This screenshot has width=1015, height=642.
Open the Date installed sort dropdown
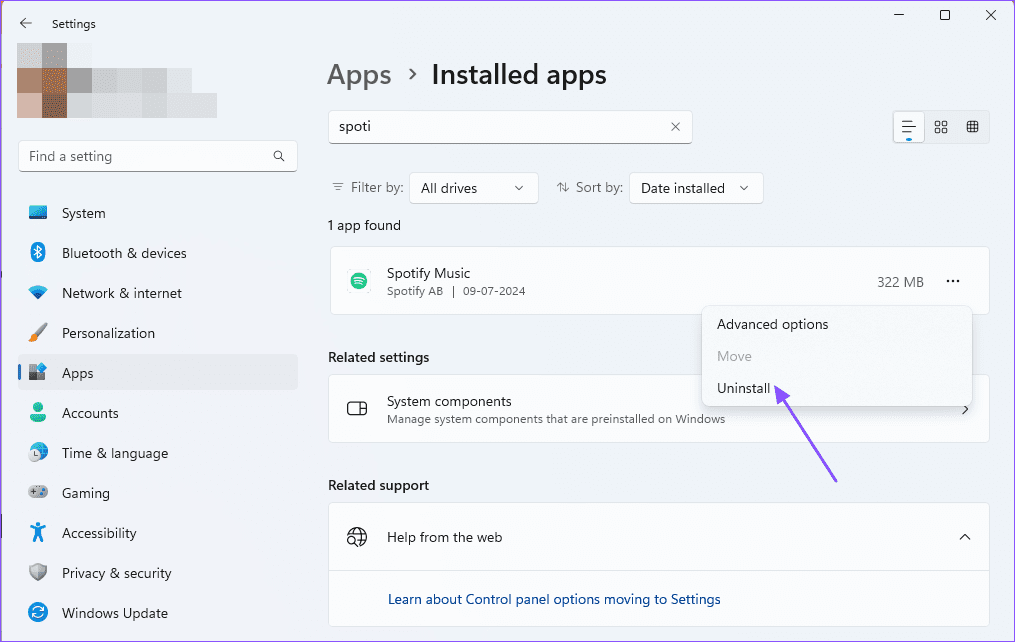(x=696, y=188)
